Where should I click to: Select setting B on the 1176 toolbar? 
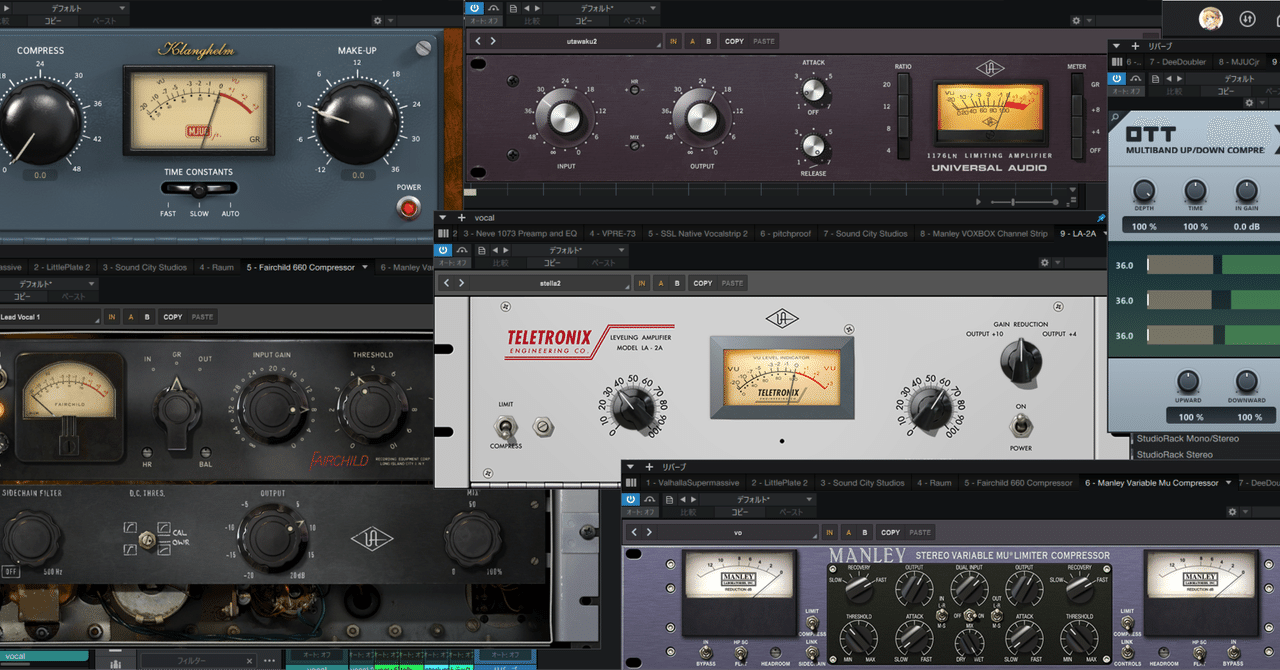pyautogui.click(x=709, y=41)
